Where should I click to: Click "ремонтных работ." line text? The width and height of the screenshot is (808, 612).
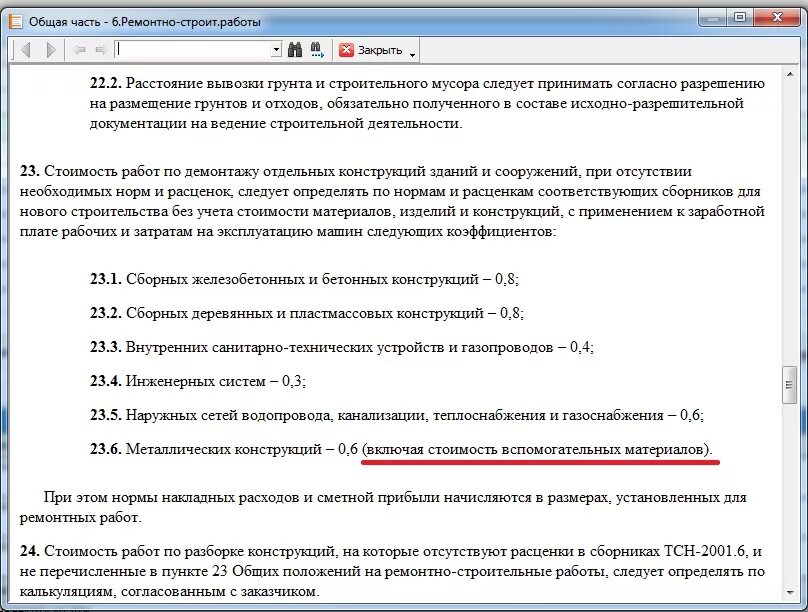point(80,517)
